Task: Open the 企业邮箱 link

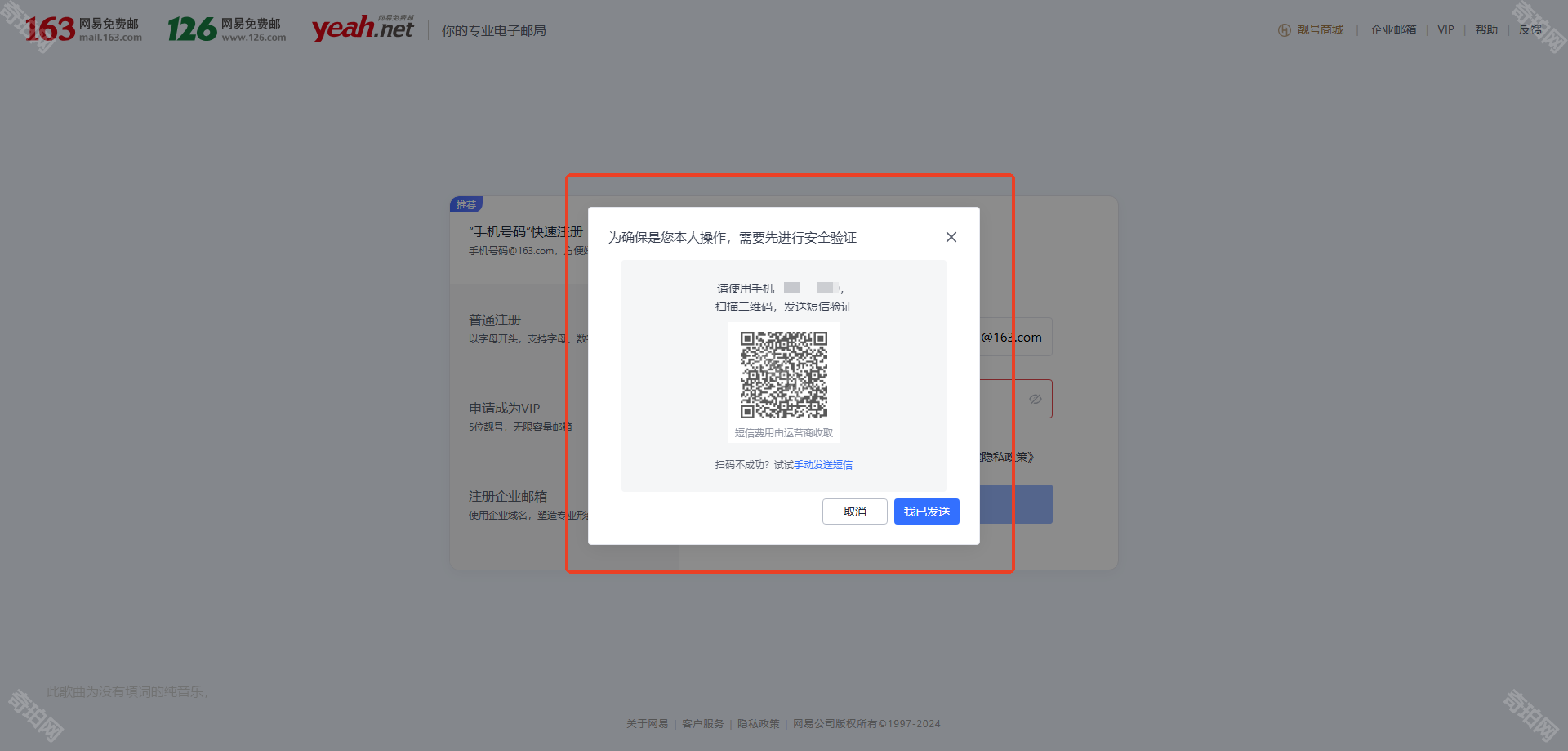Action: pos(1393,30)
